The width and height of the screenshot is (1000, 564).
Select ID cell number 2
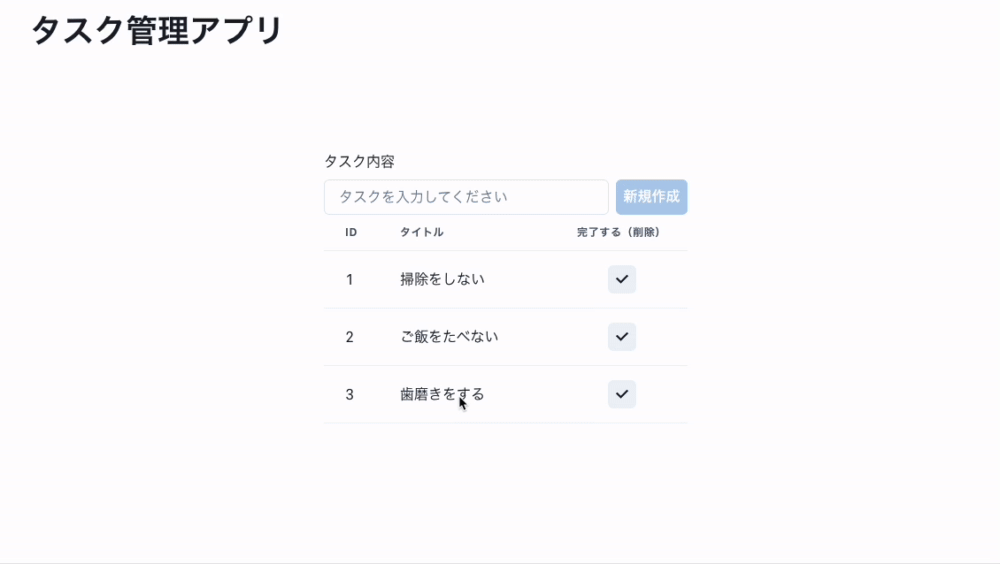point(349,337)
